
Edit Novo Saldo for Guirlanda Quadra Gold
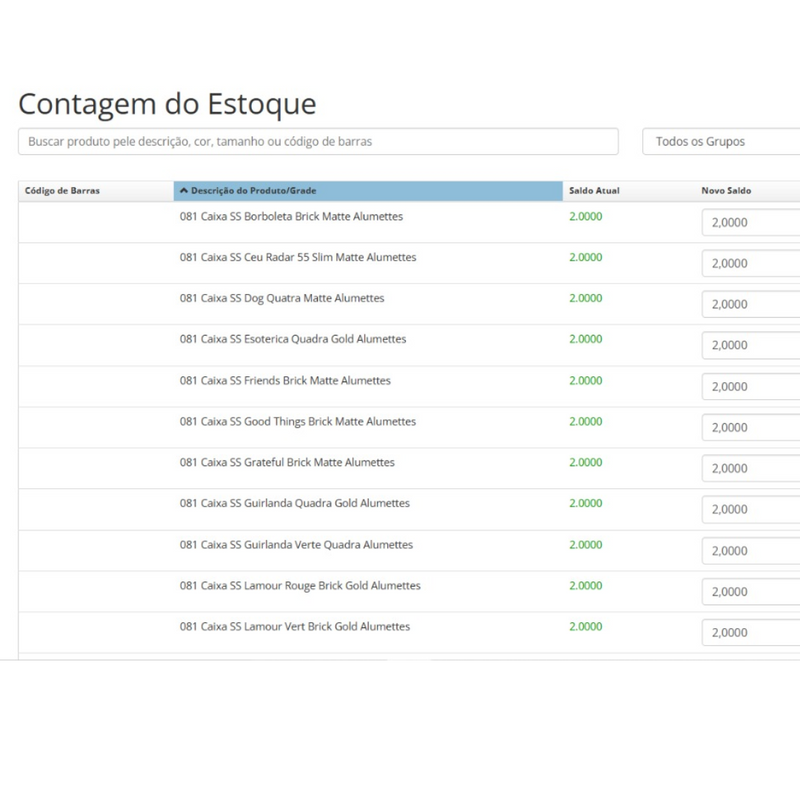750,510
